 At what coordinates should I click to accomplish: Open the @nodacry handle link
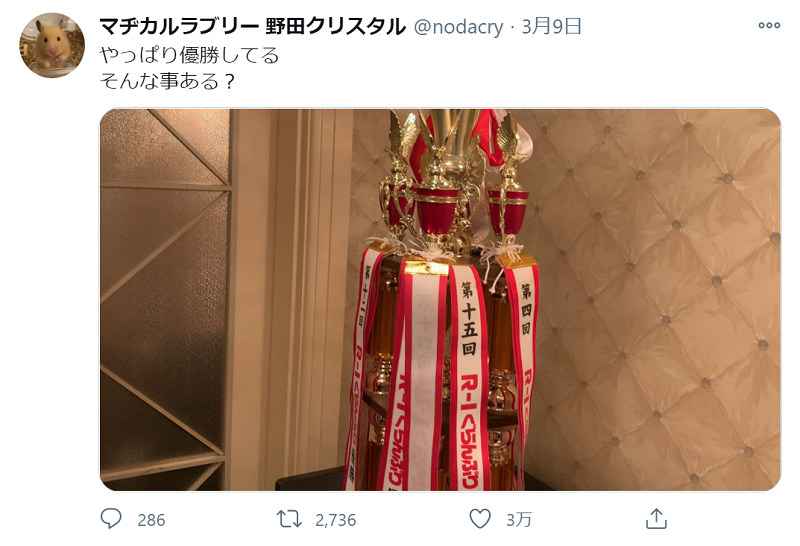point(458,27)
